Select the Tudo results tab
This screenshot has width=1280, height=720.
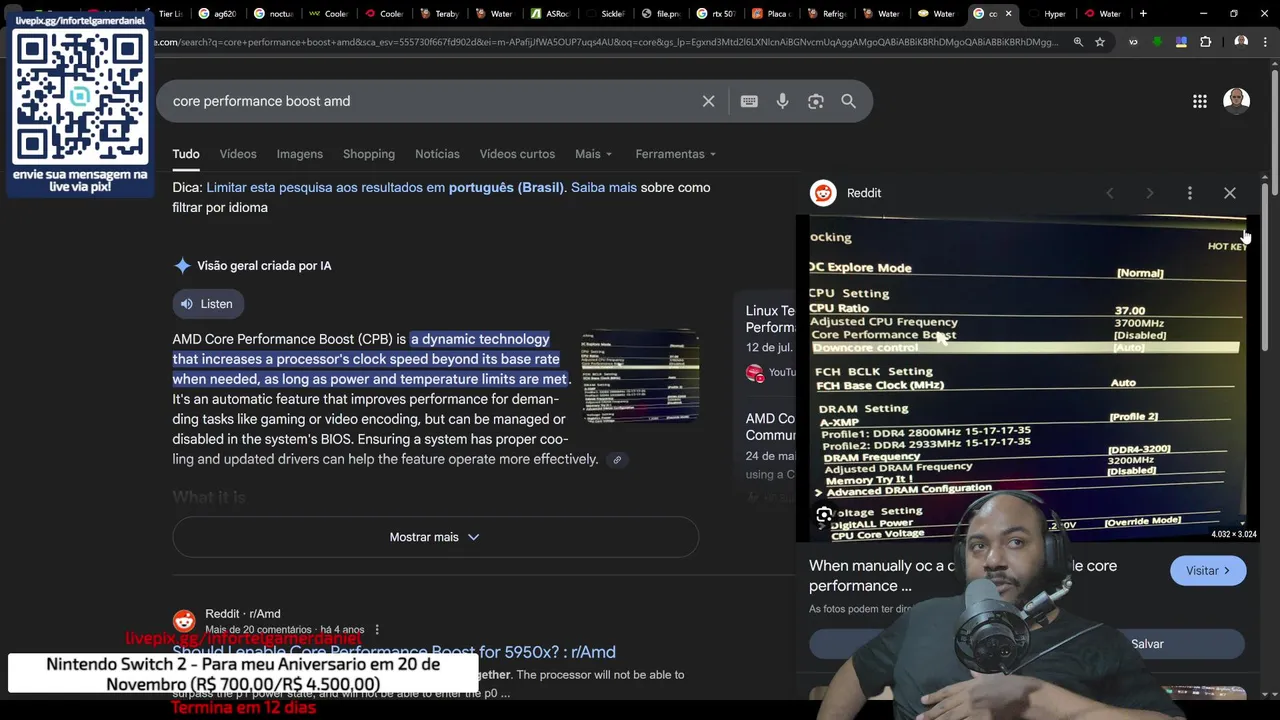186,154
